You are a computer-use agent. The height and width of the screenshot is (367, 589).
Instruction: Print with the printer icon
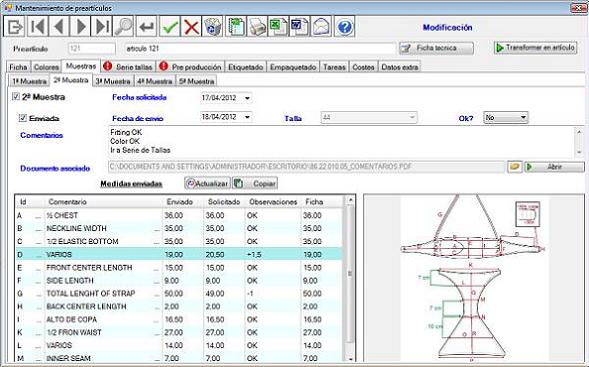click(x=257, y=26)
